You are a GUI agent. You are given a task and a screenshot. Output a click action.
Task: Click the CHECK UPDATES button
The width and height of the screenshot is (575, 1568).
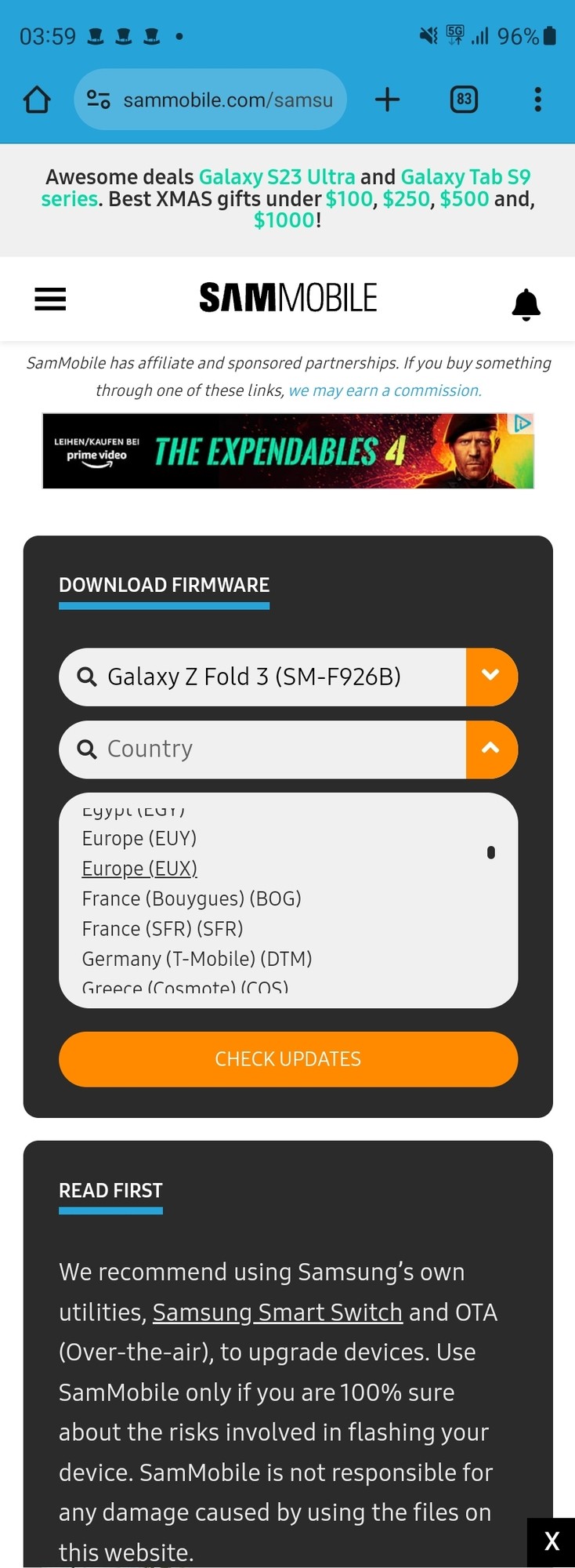pos(288,1059)
